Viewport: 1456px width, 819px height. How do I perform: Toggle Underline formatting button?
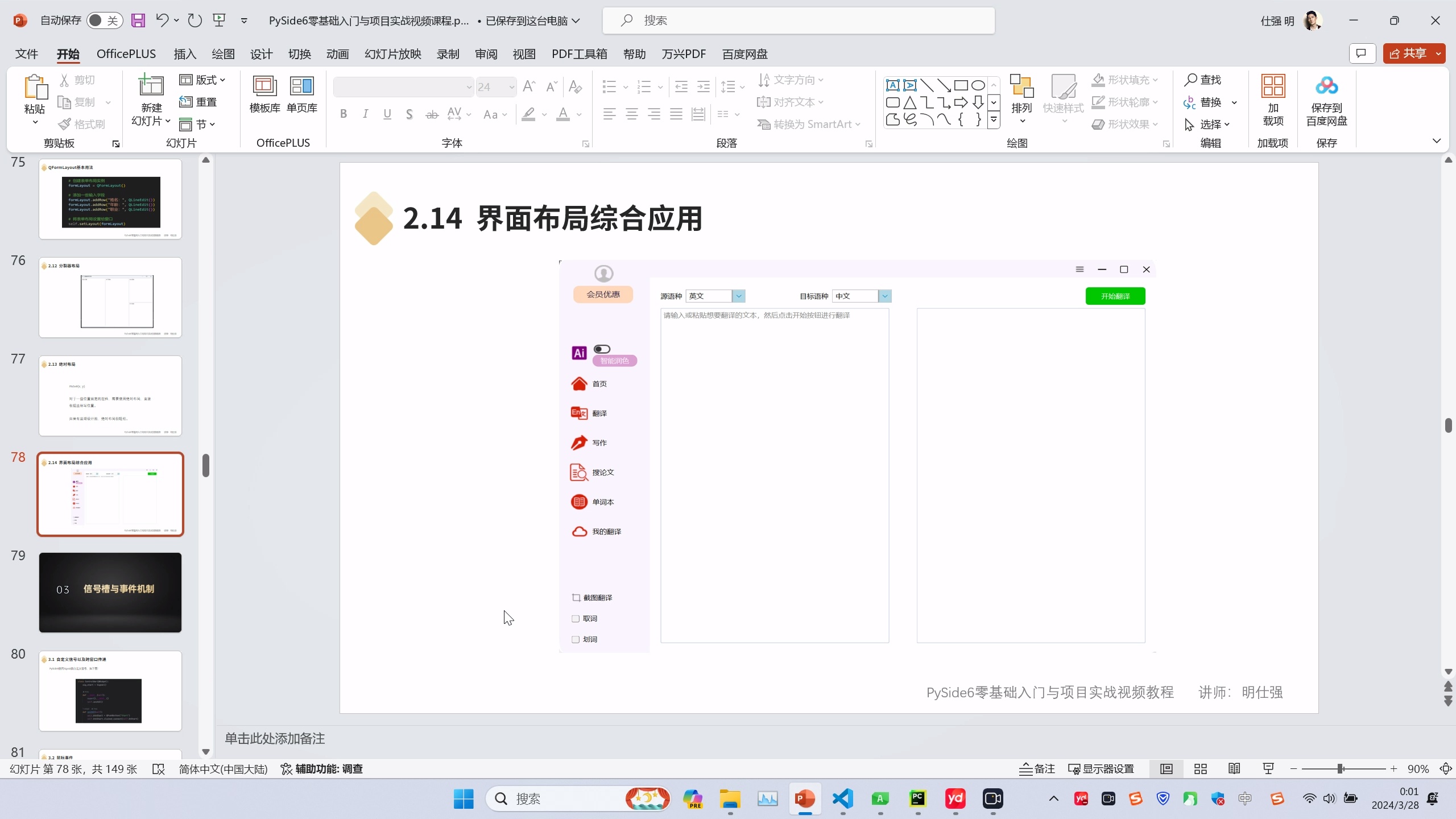[387, 114]
